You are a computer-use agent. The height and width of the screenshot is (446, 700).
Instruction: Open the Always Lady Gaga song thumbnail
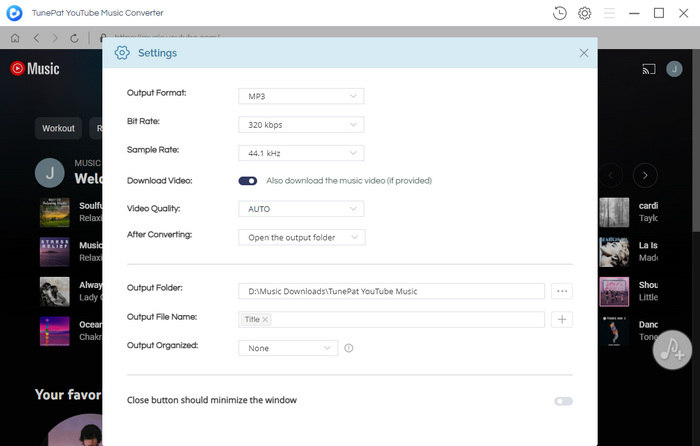click(54, 292)
